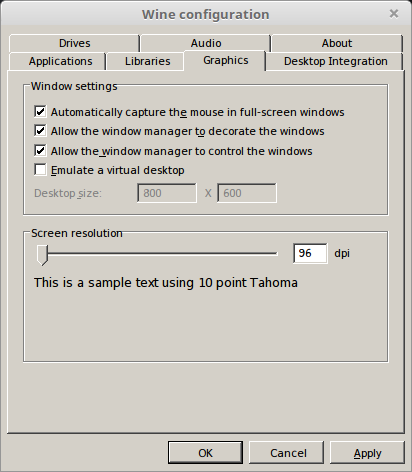The width and height of the screenshot is (412, 472).
Task: Switch to the Libraries tab
Action: point(147,61)
